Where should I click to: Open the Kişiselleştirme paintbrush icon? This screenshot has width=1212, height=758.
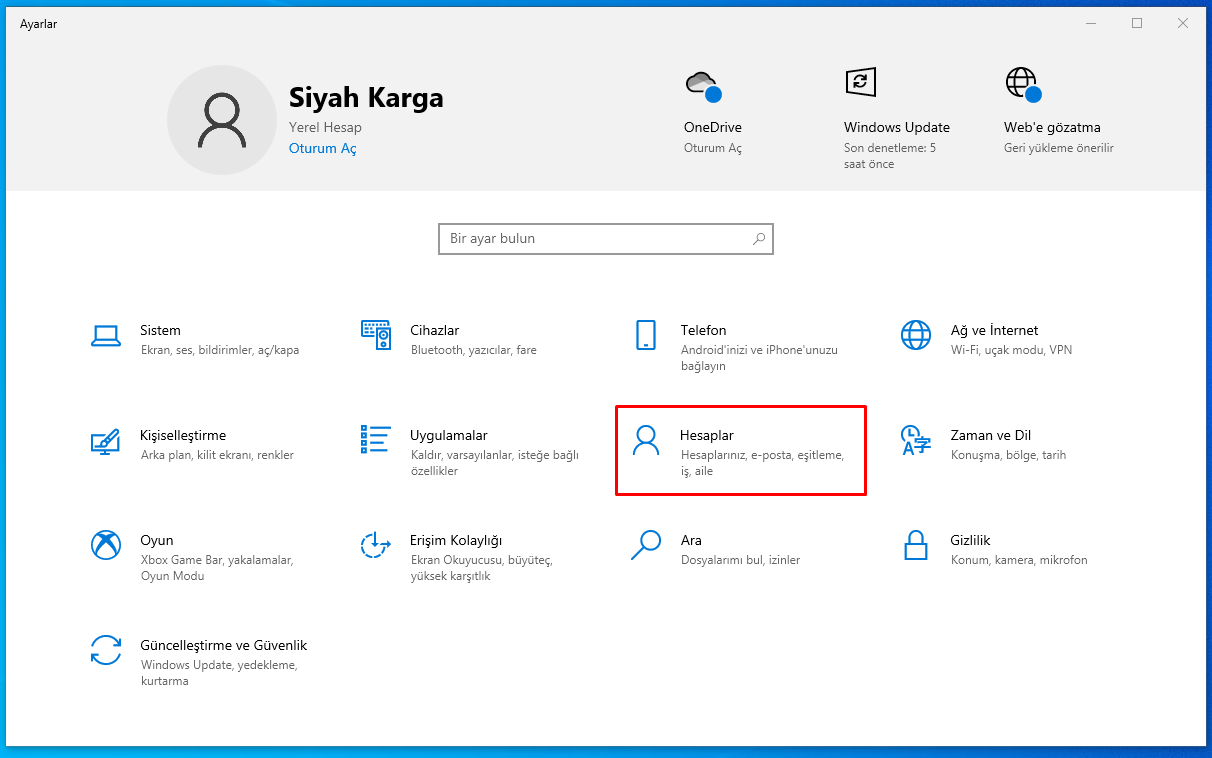(x=106, y=441)
